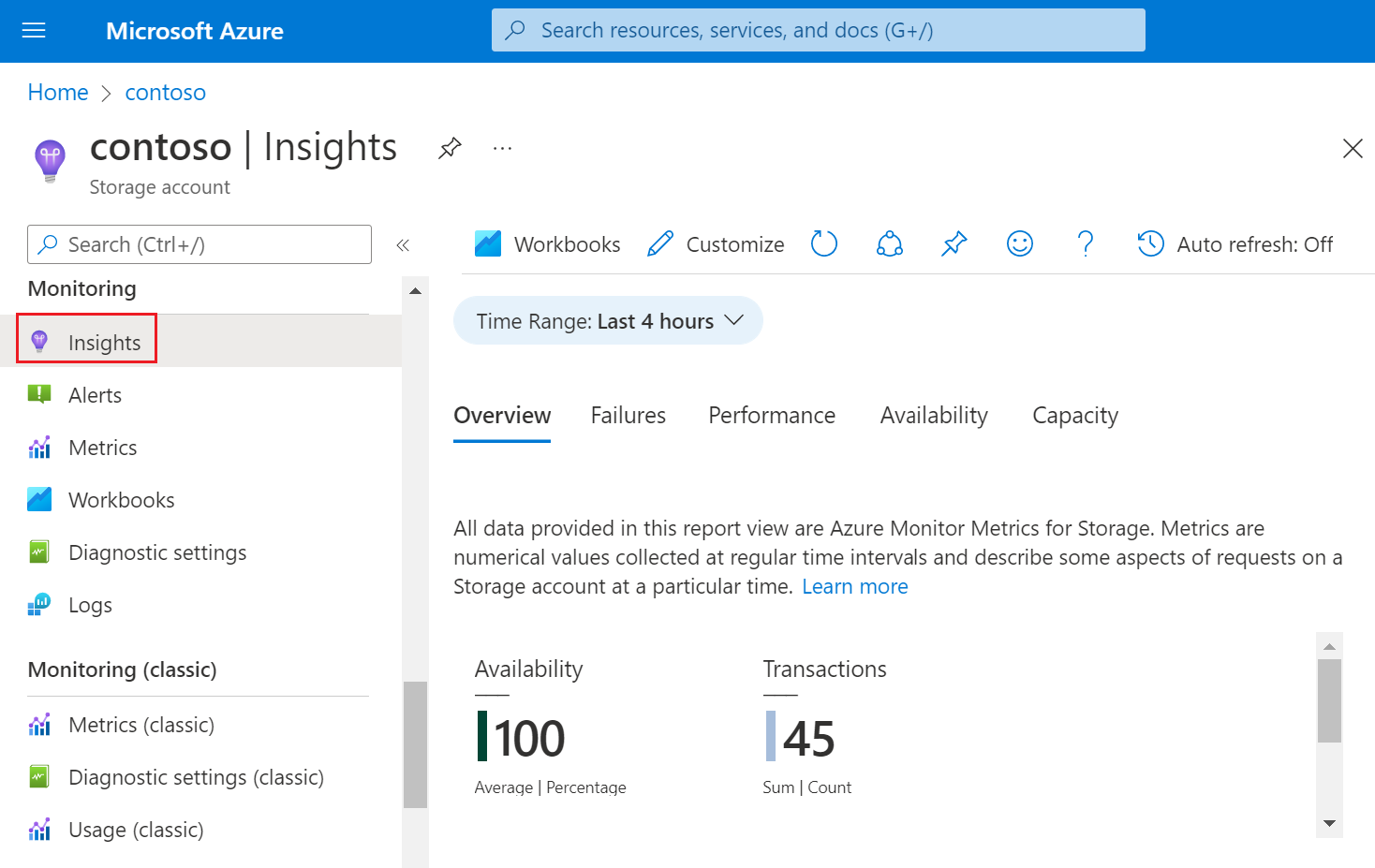Click the Diagnostic settings green icon
1375x868 pixels.
39,552
